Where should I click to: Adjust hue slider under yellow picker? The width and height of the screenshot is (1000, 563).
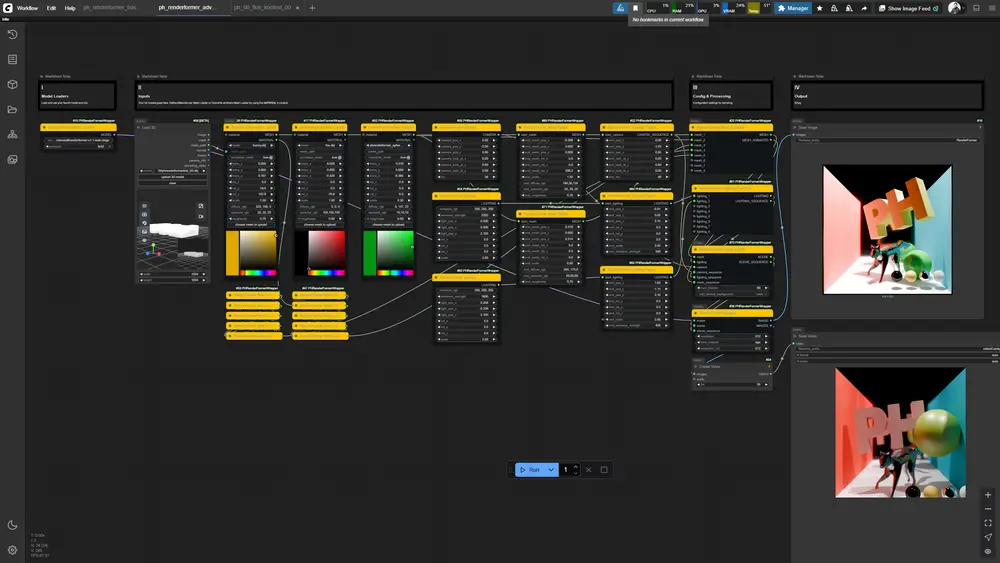click(x=258, y=273)
